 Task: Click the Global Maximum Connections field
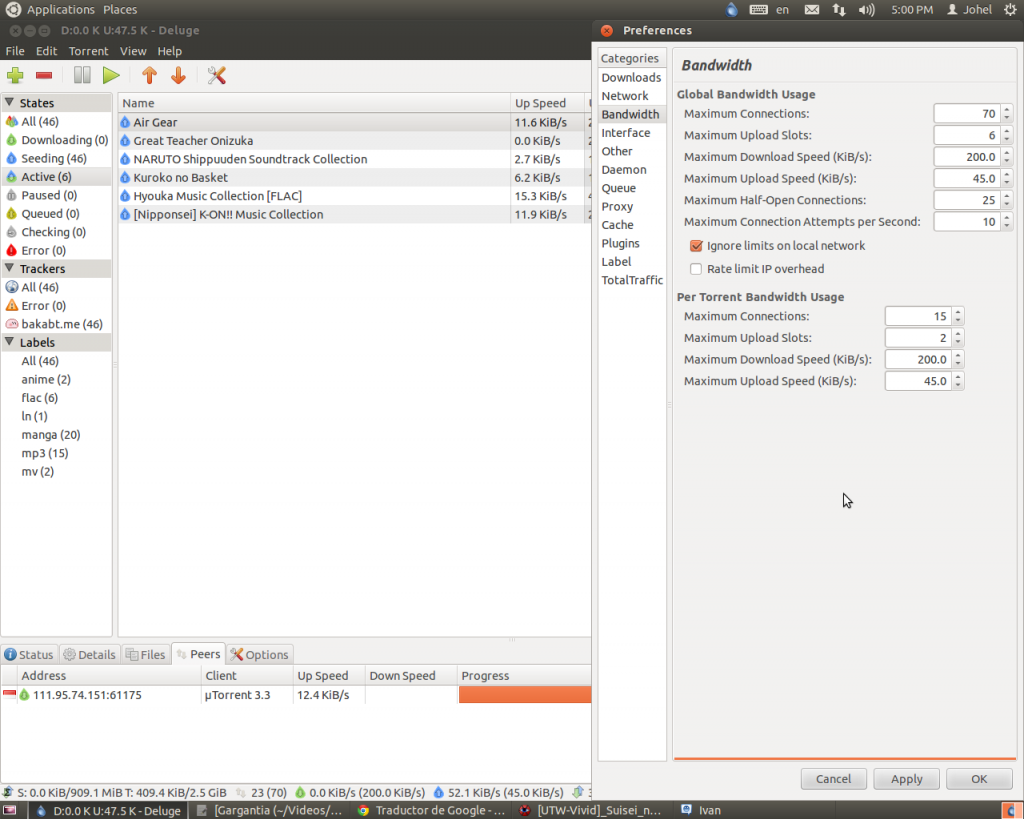pyautogui.click(x=967, y=114)
